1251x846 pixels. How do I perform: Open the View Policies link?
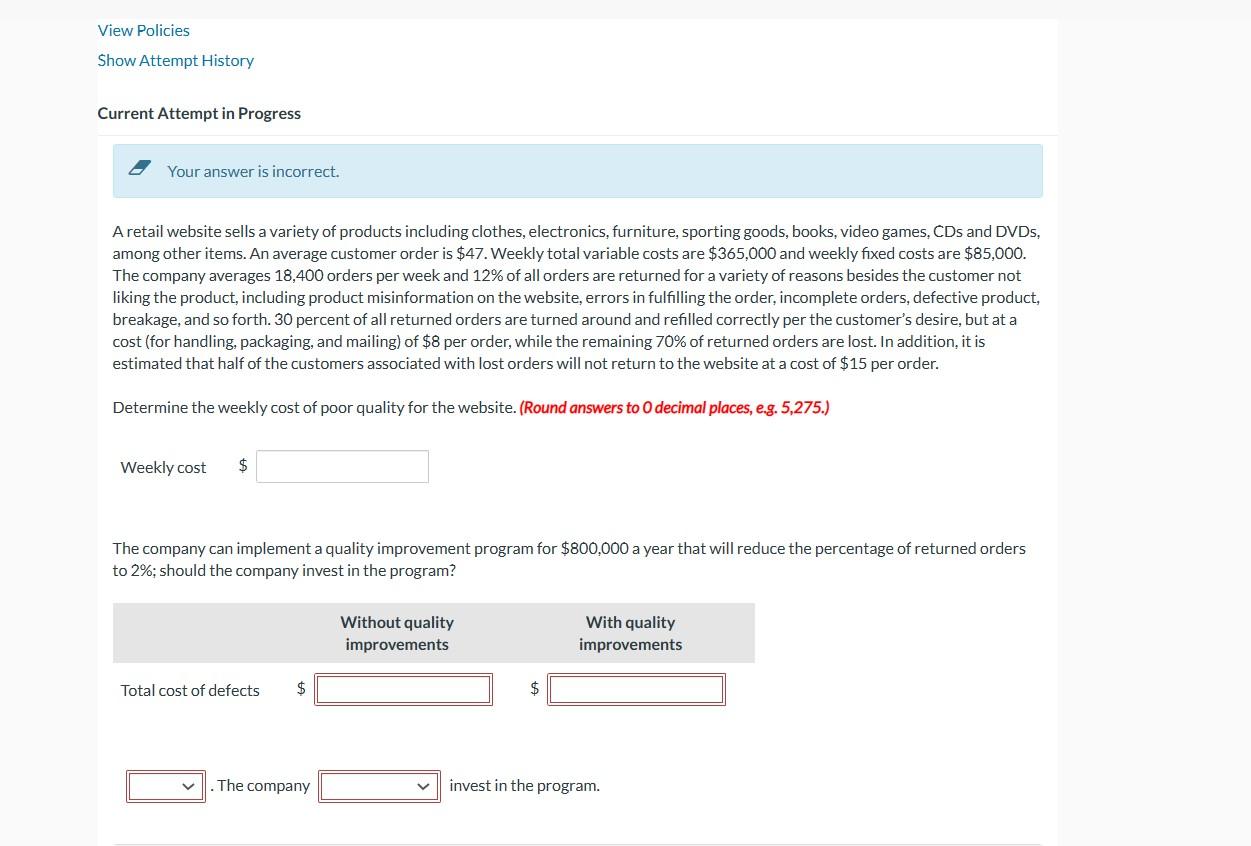[x=143, y=30]
